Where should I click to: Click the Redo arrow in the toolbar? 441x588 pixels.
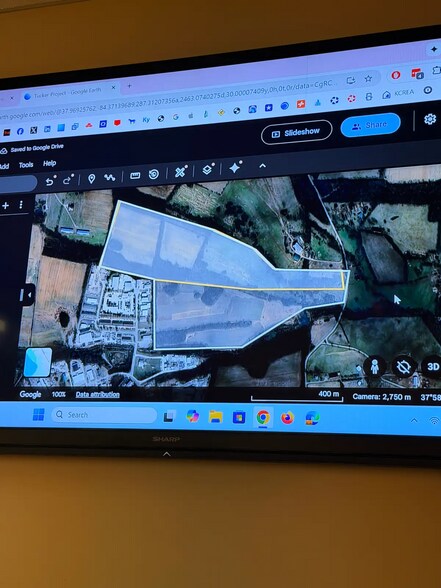[68, 179]
